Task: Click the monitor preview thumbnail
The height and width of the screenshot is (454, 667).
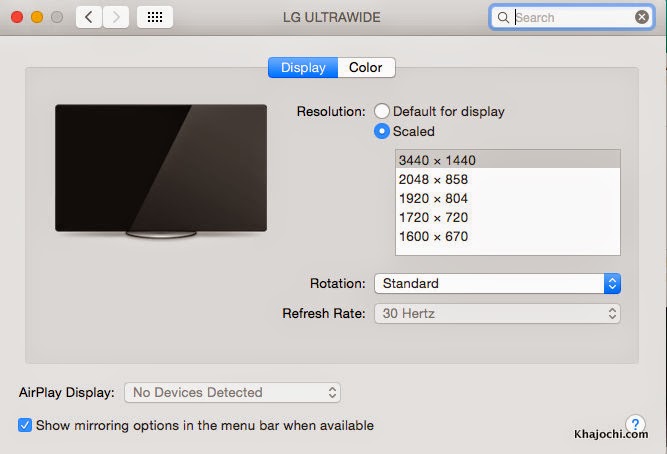Action: (x=161, y=171)
